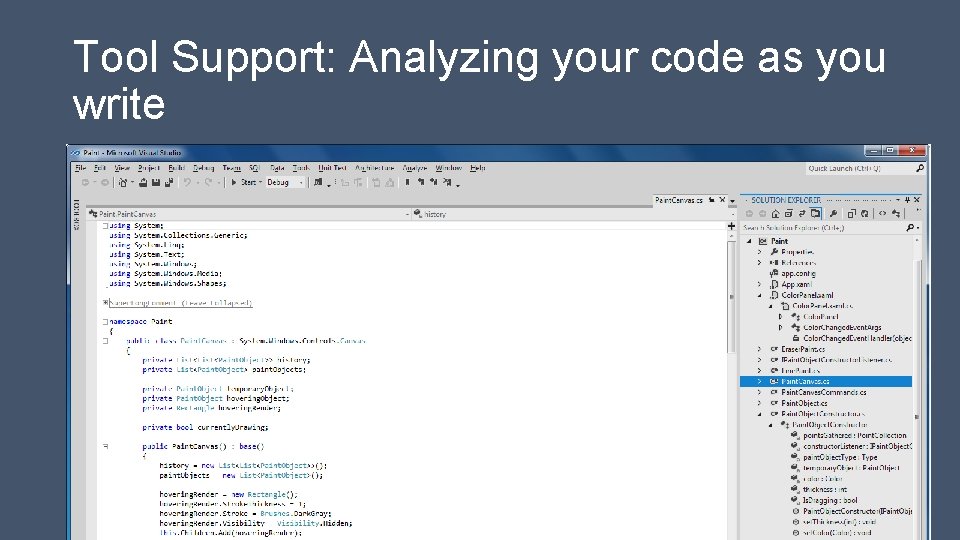This screenshot has width=960, height=540.
Task: Click Solution Explorer Collapse All icon
Action: [789, 214]
